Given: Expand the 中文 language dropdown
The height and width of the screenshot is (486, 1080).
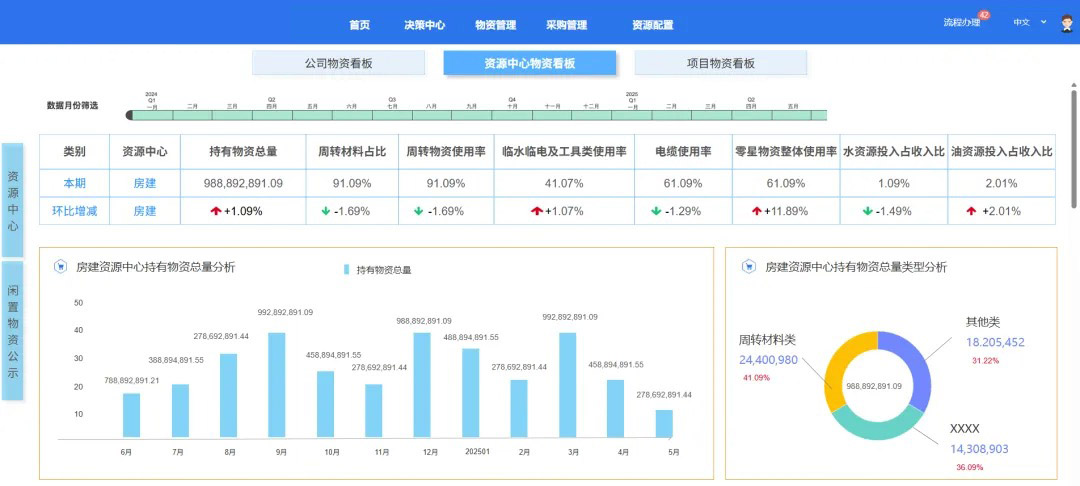Looking at the screenshot, I should [x=1030, y=22].
